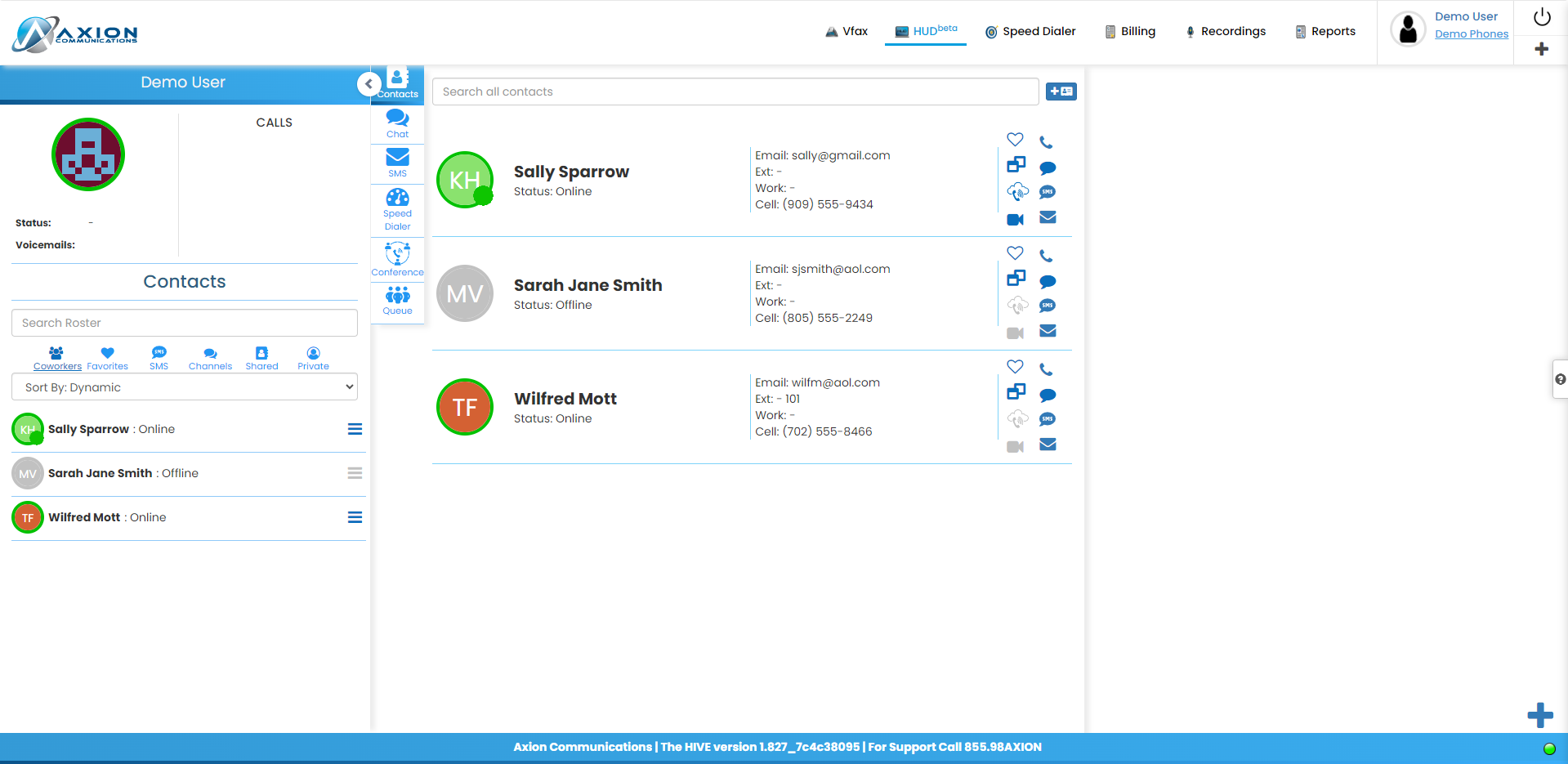Image resolution: width=1568 pixels, height=764 pixels.
Task: Call Wilfred Mott using his phone icon
Action: (x=1046, y=369)
